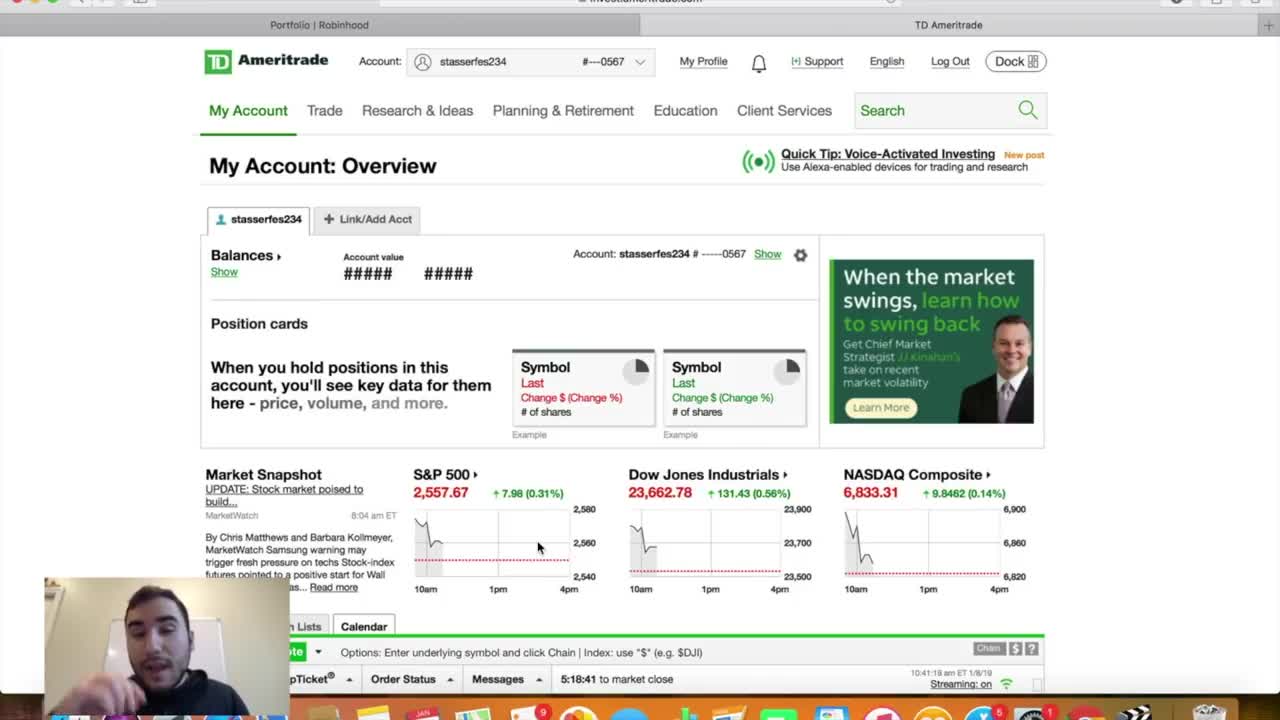Click the search magnifier icon
The image size is (1280, 720).
[1028, 110]
